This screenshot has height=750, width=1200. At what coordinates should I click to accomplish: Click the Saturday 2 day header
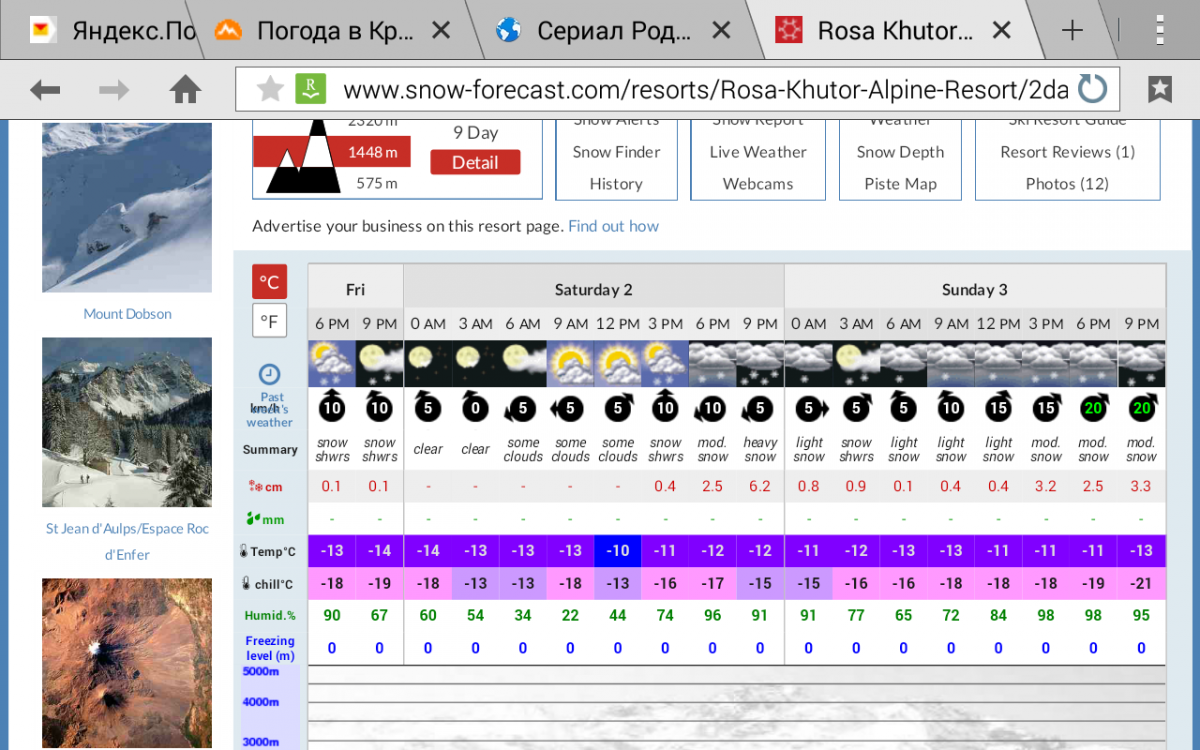594,290
